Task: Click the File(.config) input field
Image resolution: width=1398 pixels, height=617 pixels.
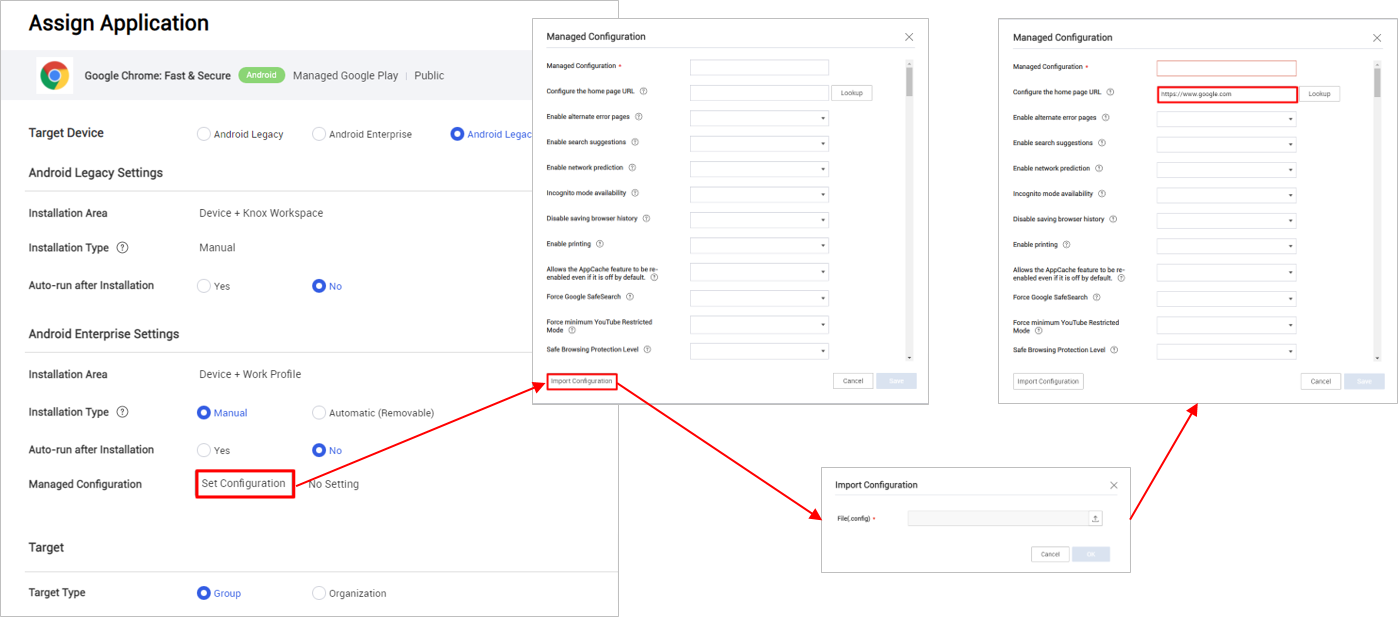Action: [x=1000, y=518]
